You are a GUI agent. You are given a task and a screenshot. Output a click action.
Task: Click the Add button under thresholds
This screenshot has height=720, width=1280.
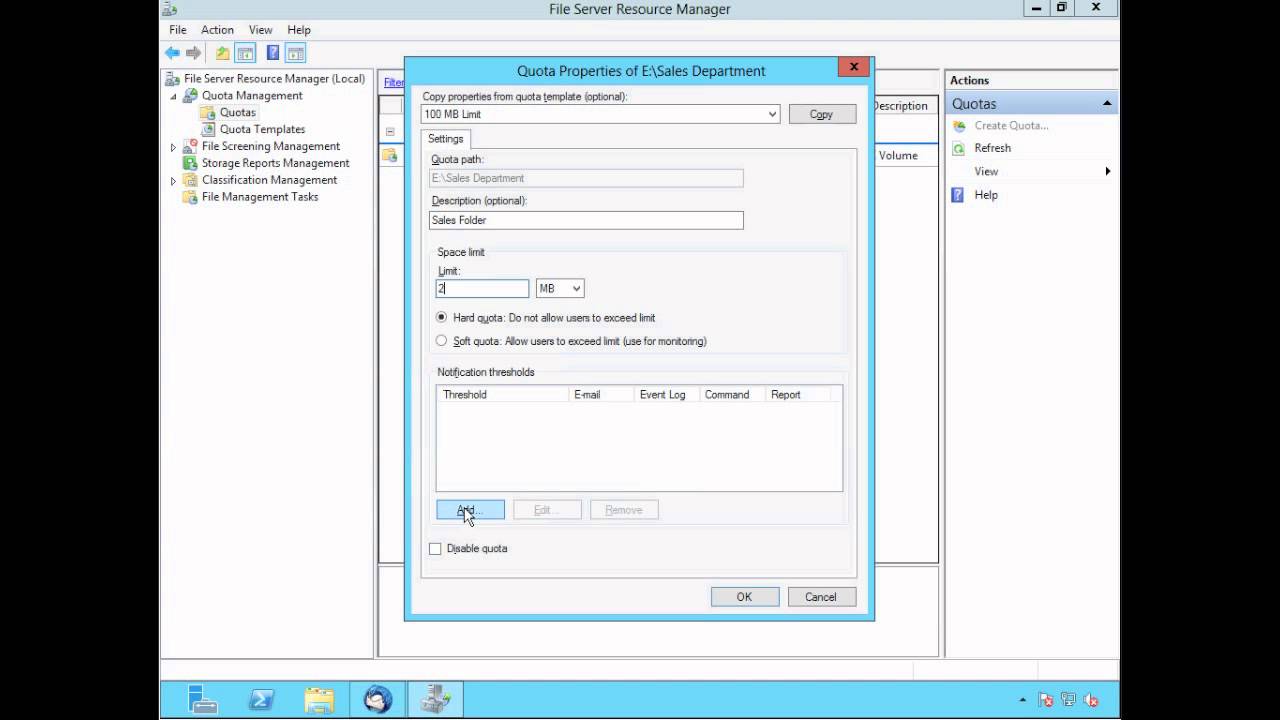[x=470, y=510]
